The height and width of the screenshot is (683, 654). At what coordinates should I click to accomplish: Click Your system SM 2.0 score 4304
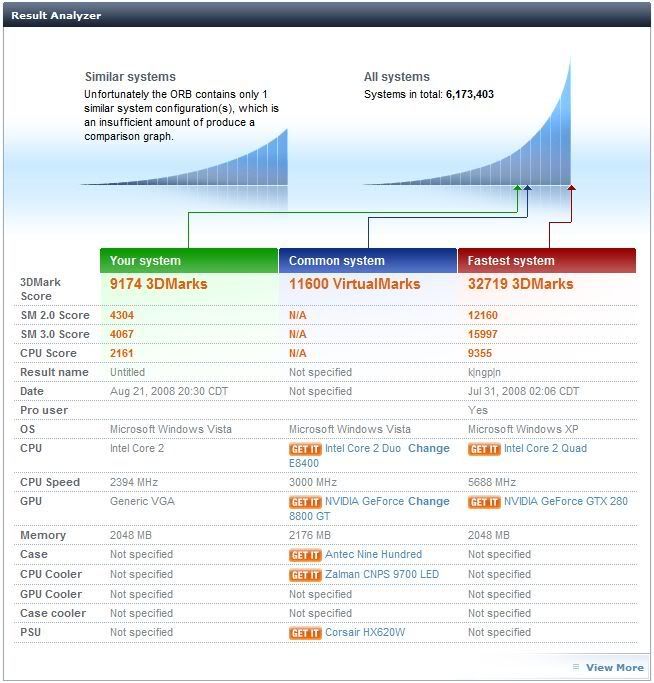(x=122, y=315)
